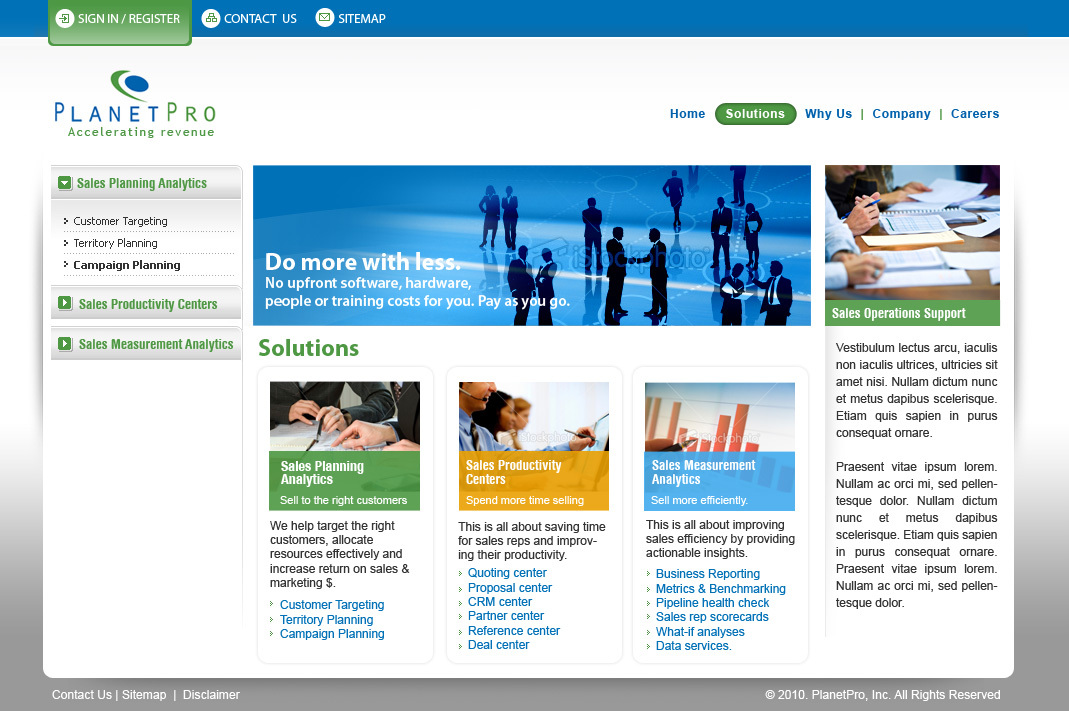Open Careers navigation item

coord(975,114)
